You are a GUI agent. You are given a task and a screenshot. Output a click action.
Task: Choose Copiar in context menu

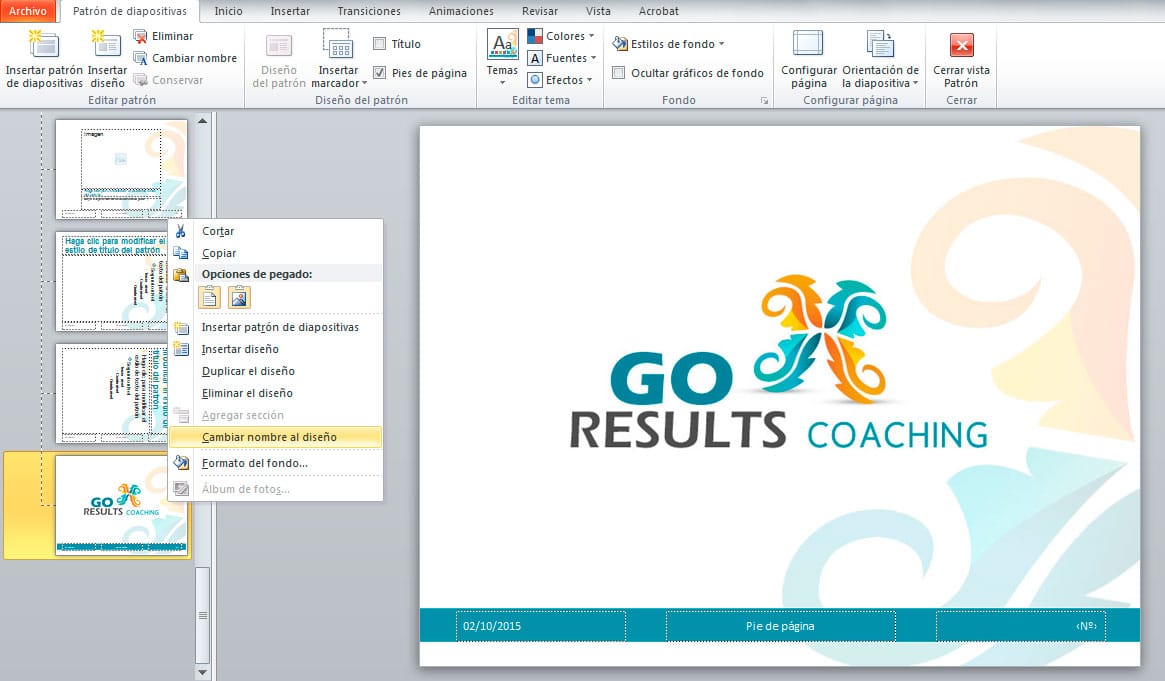[x=276, y=253]
